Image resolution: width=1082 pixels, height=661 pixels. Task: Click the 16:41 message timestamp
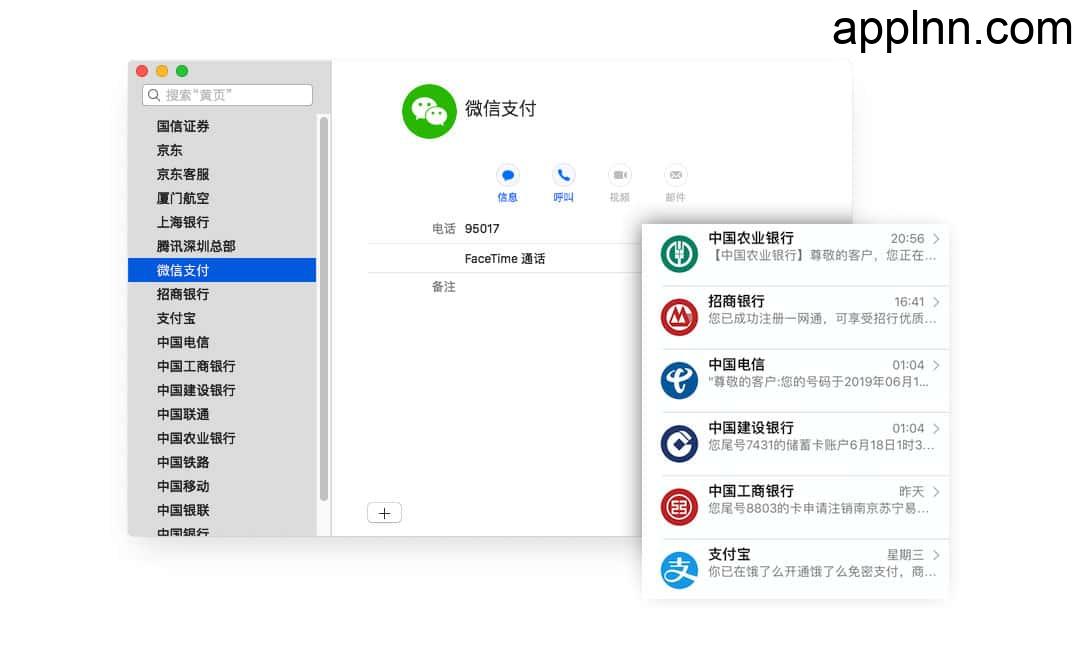pyautogui.click(x=909, y=302)
